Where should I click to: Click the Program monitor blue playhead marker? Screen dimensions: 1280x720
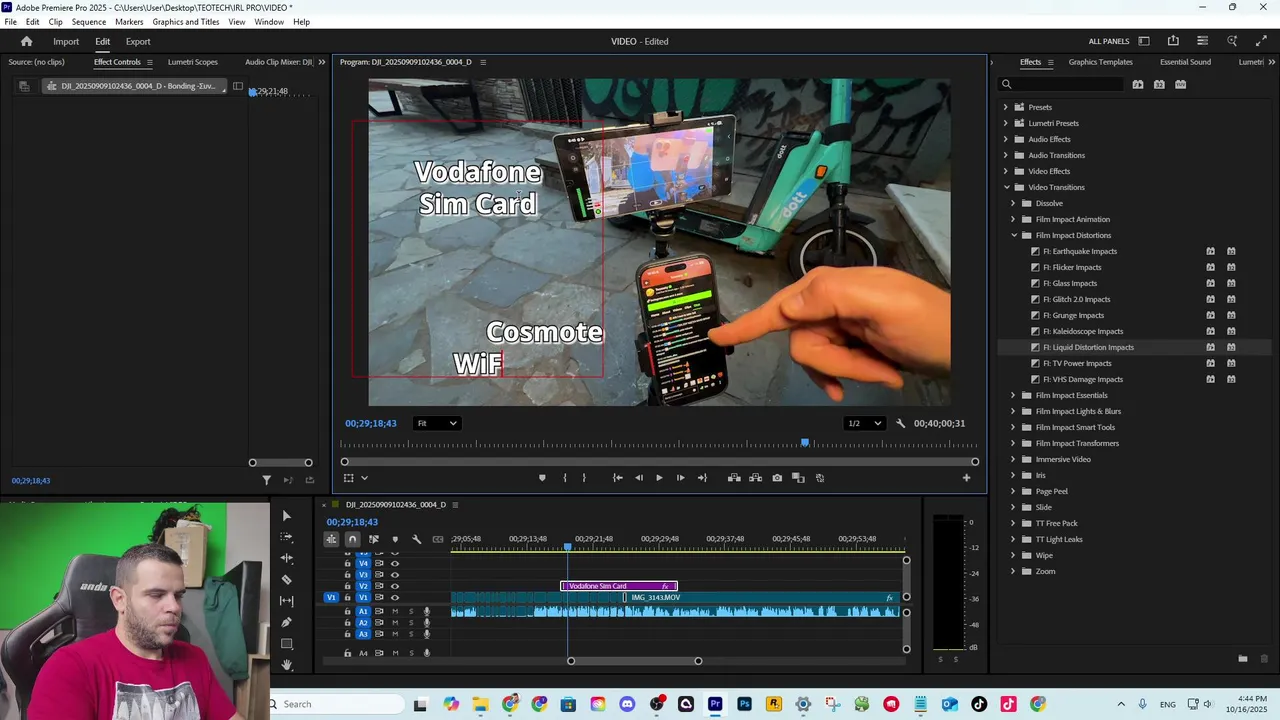pos(805,443)
